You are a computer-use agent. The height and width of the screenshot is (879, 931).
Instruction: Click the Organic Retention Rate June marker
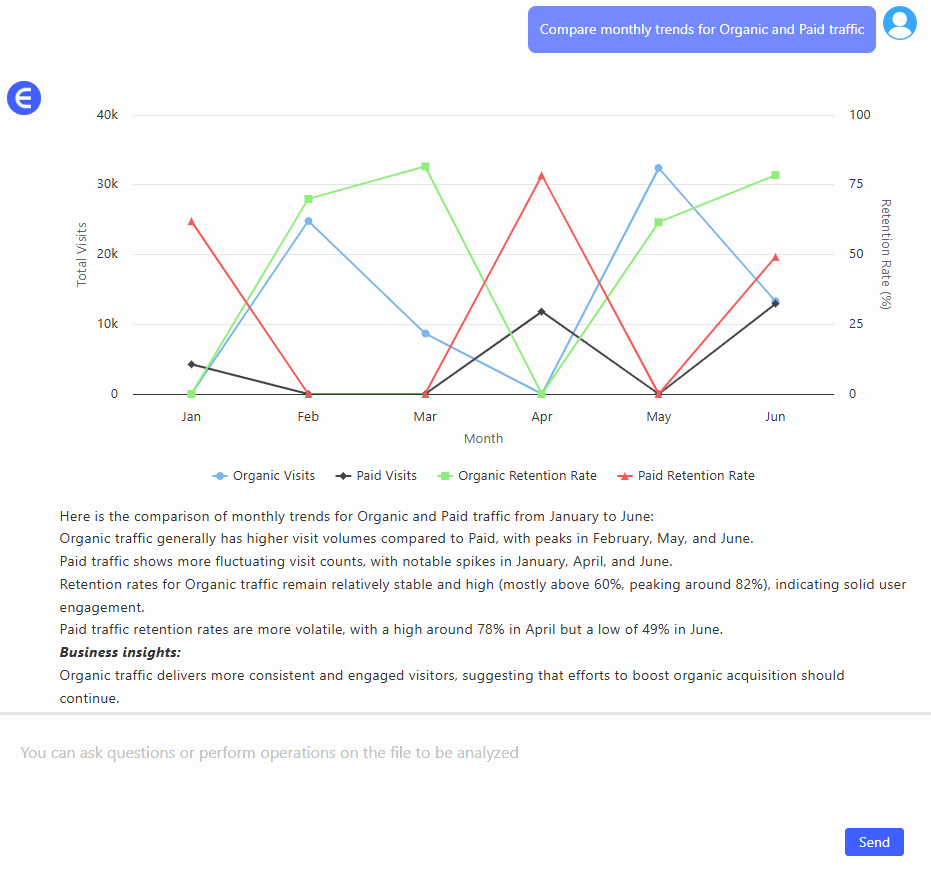tap(775, 175)
